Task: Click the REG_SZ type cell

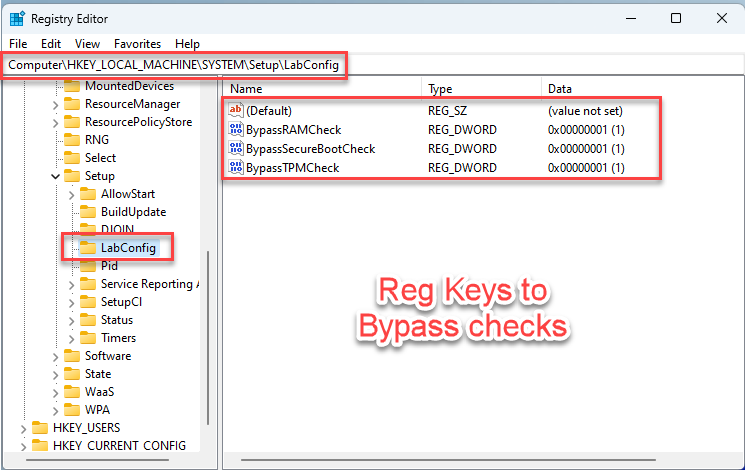Action: (448, 111)
